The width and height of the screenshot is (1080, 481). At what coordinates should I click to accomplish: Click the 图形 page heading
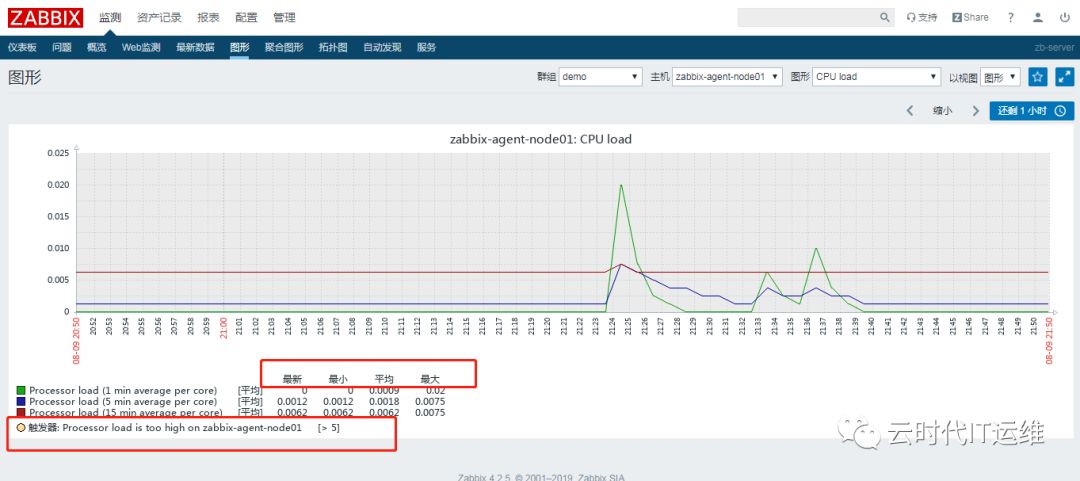pyautogui.click(x=25, y=77)
